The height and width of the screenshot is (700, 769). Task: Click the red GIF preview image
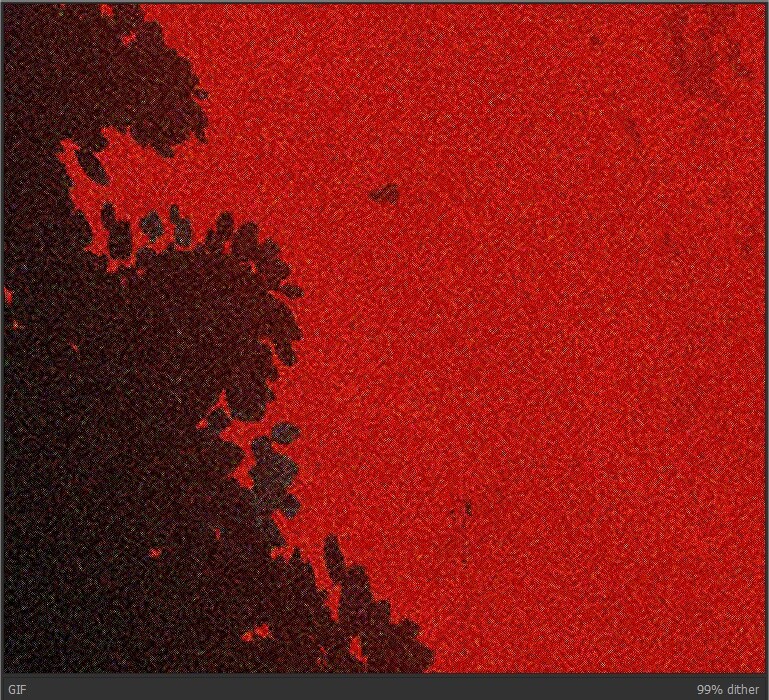(384, 338)
